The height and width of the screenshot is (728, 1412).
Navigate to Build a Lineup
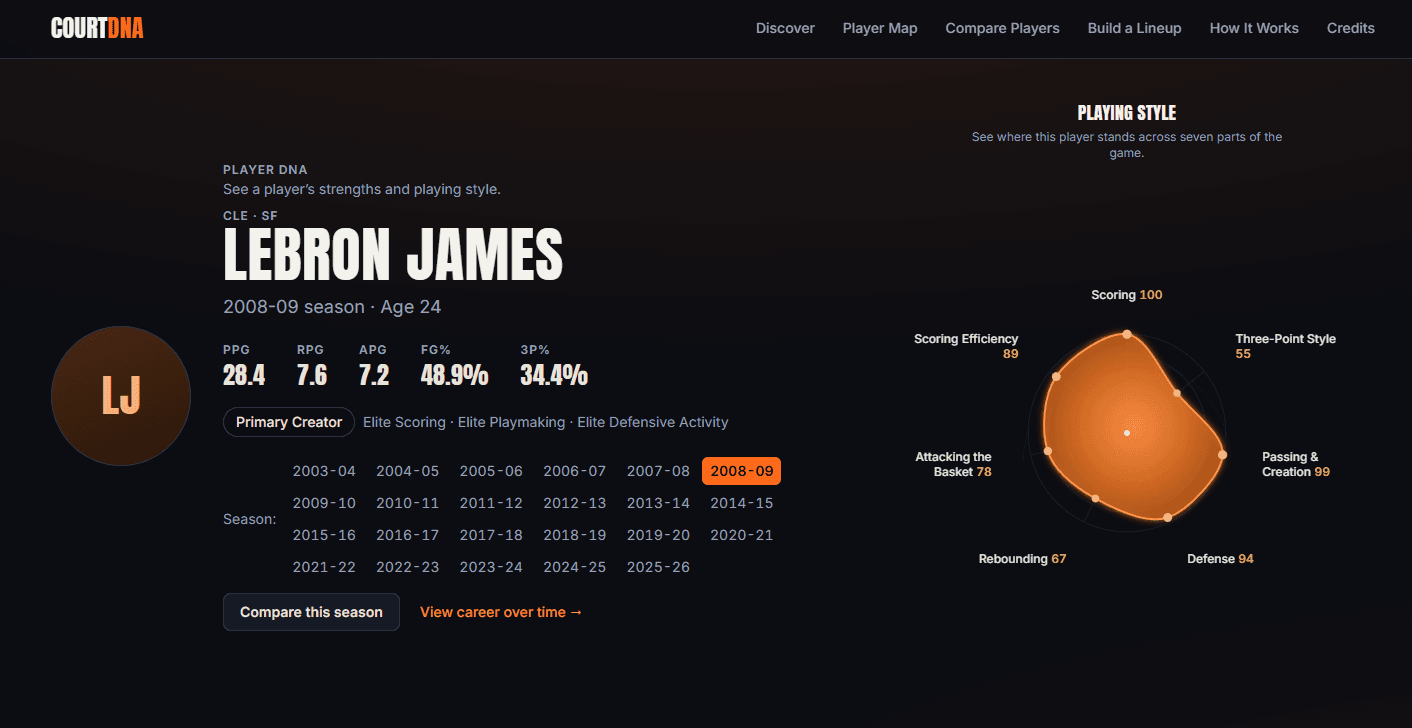coord(1135,28)
